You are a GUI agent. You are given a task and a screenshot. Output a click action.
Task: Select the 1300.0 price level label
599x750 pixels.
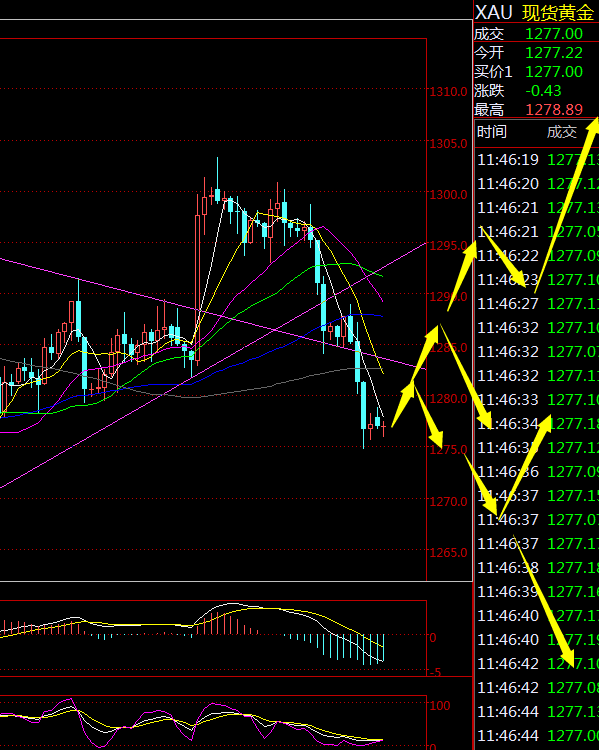(448, 195)
